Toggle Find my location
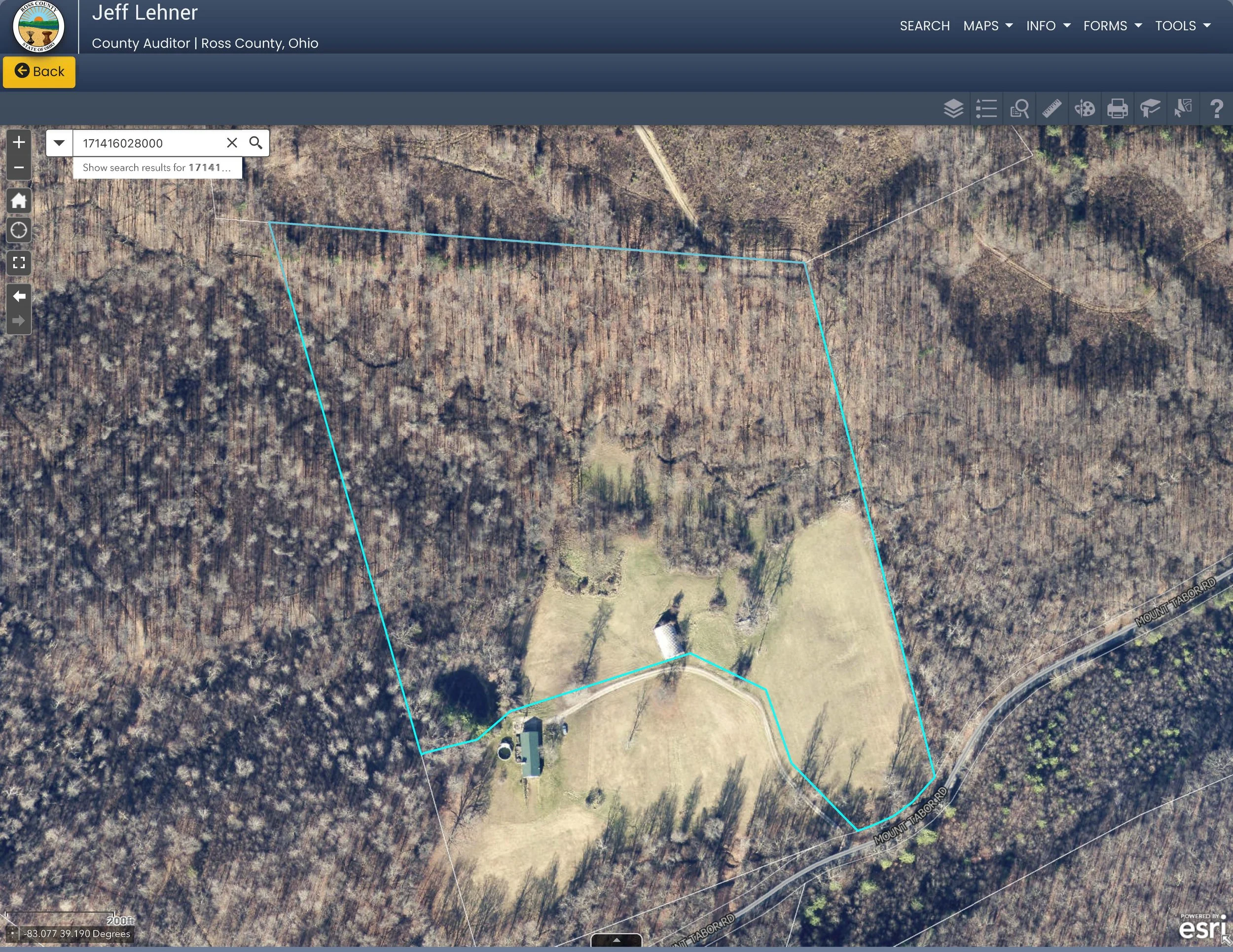The width and height of the screenshot is (1233, 952). click(x=19, y=230)
